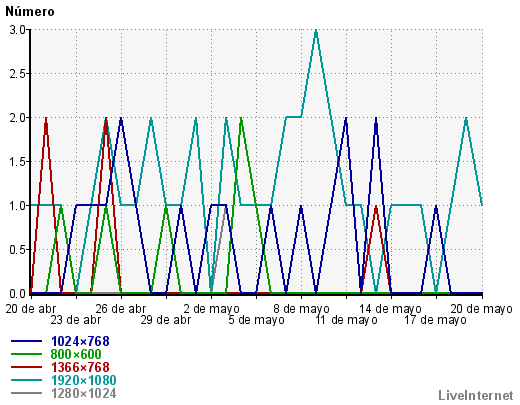Screen dimensions: 520x405
Task: Click the 0.0 y-axis value
Action: pyautogui.click(x=18, y=294)
